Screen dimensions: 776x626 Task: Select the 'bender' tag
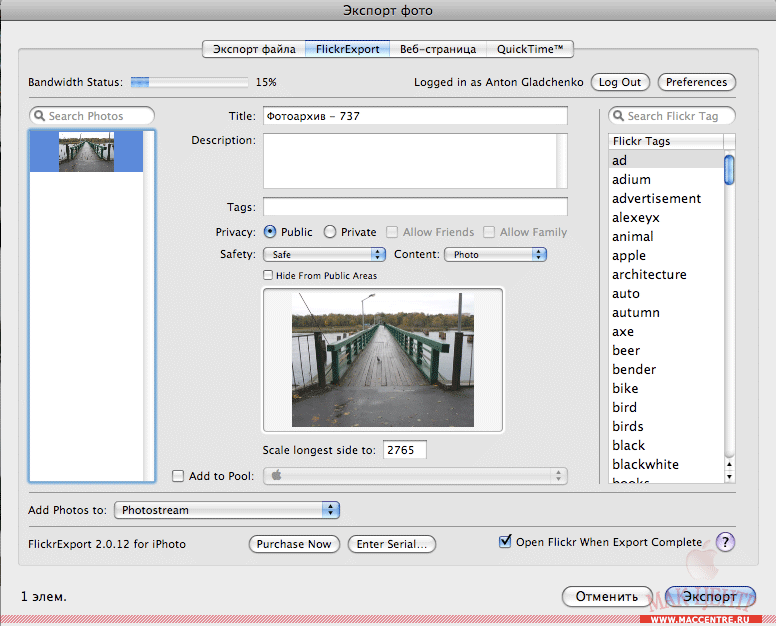[x=666, y=369]
